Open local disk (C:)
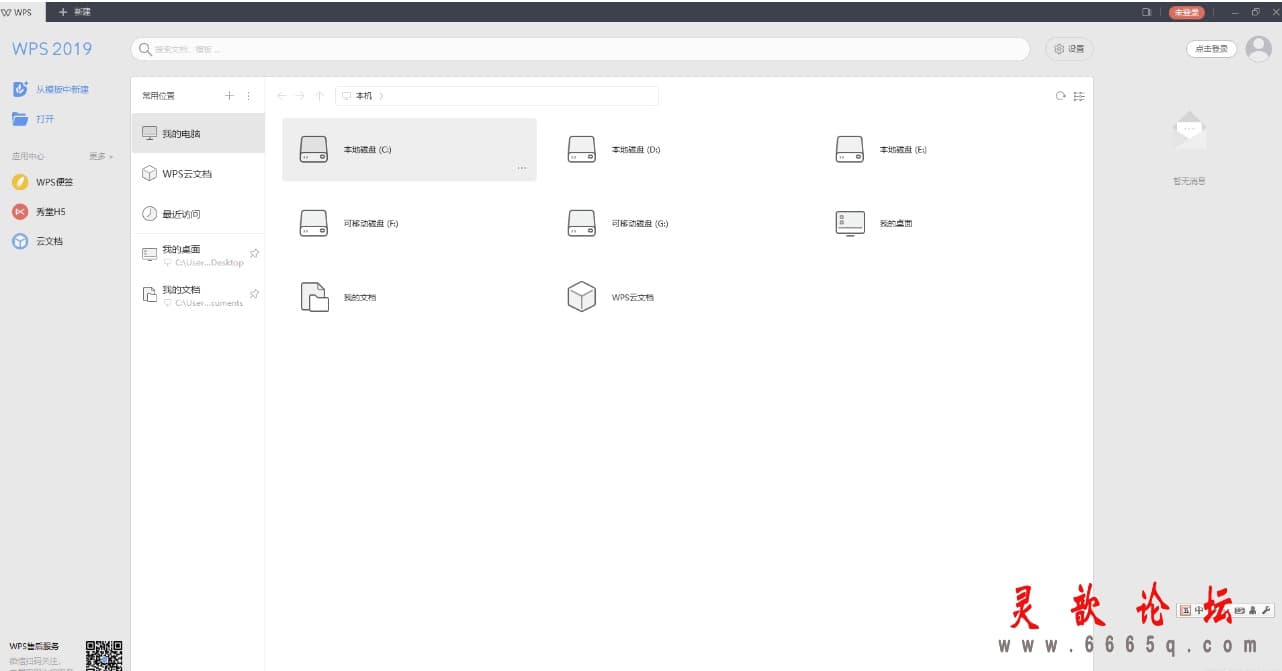 (409, 150)
